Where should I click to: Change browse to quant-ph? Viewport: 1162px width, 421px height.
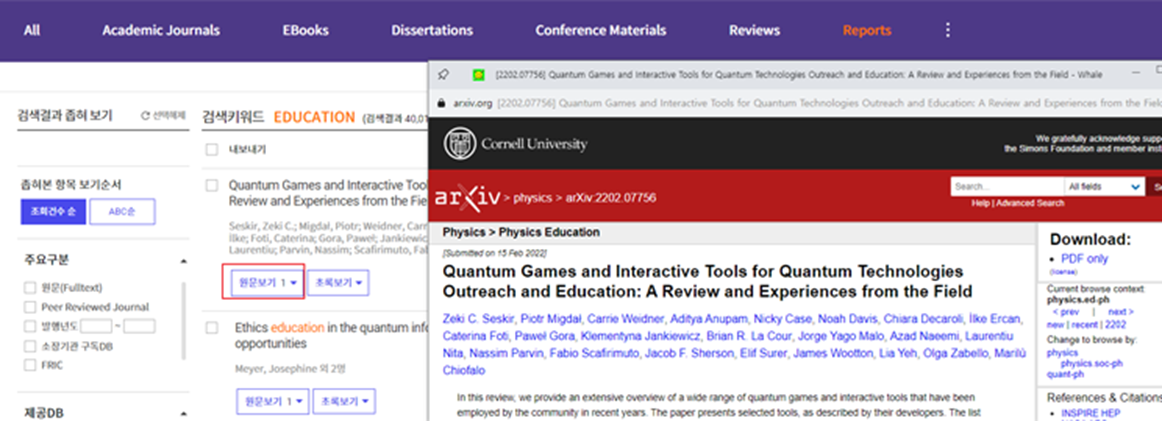(x=1066, y=374)
